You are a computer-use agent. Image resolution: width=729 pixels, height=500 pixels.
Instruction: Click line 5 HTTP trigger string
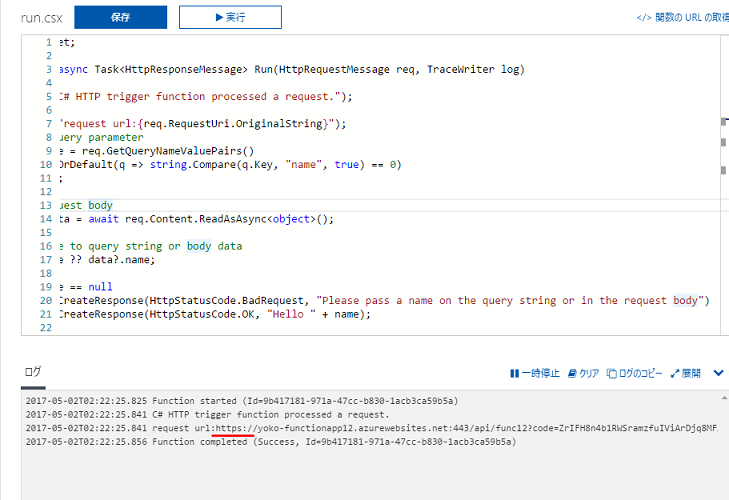[205, 96]
